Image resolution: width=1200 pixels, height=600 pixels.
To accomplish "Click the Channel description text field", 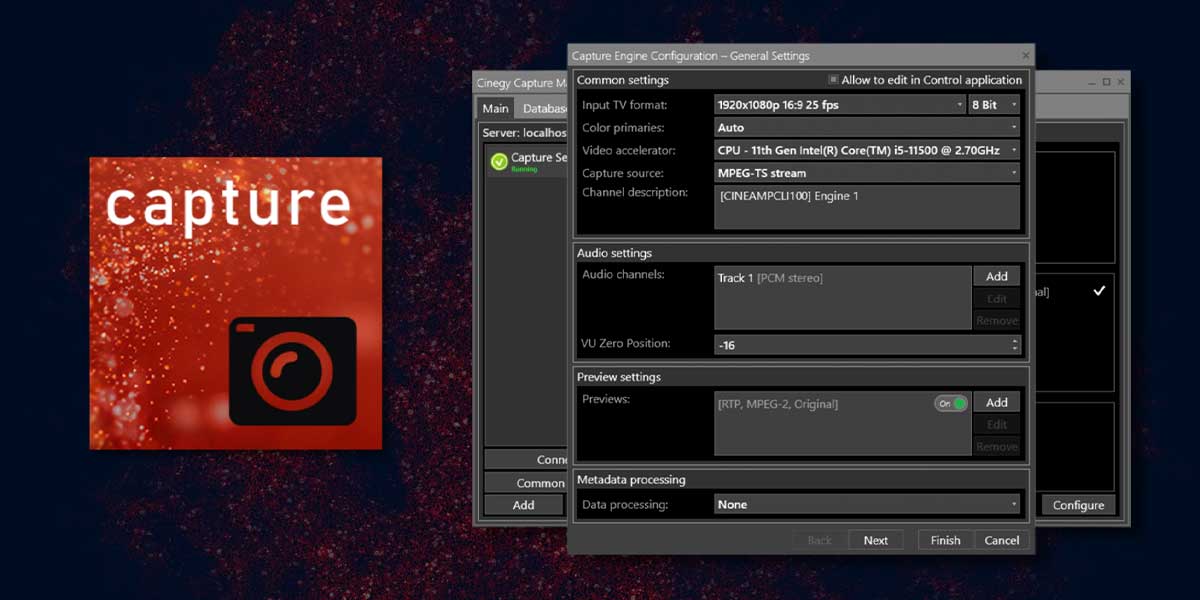I will 866,207.
